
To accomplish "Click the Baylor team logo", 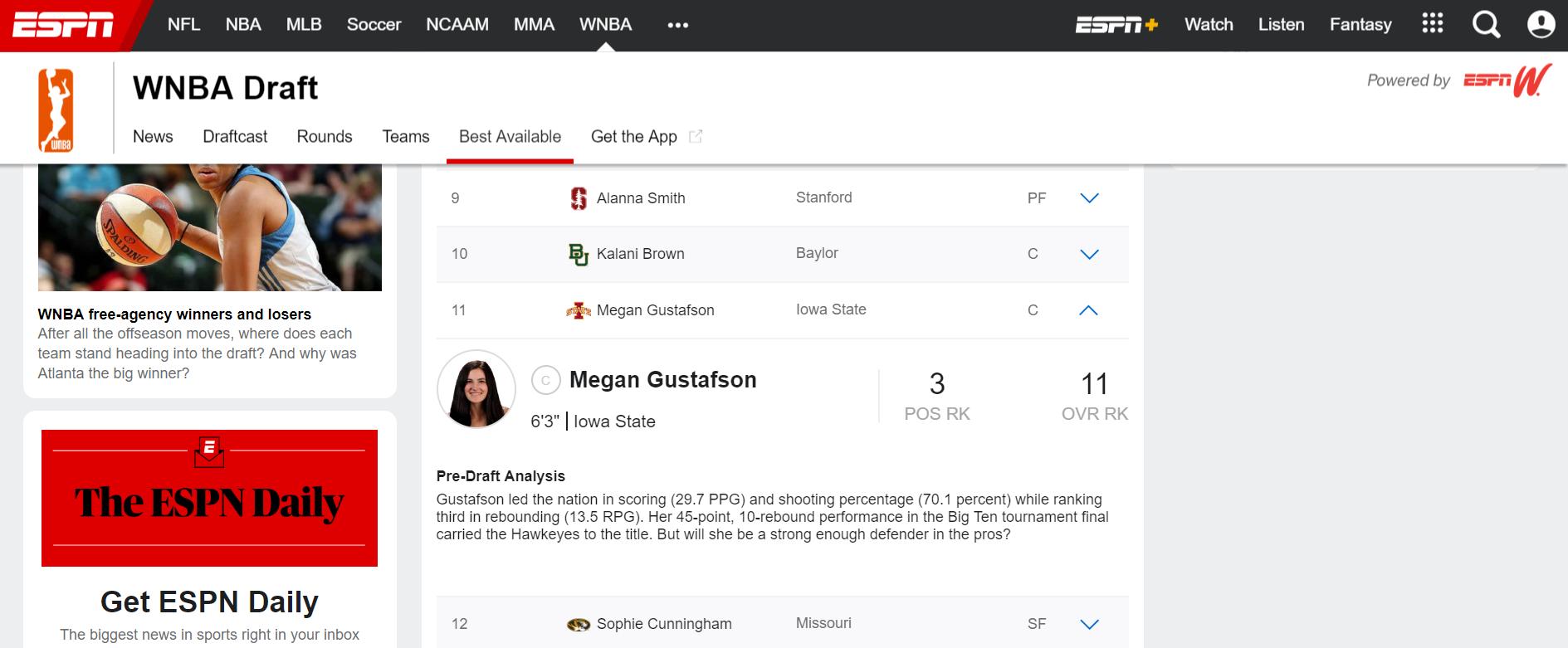I will pos(579,254).
